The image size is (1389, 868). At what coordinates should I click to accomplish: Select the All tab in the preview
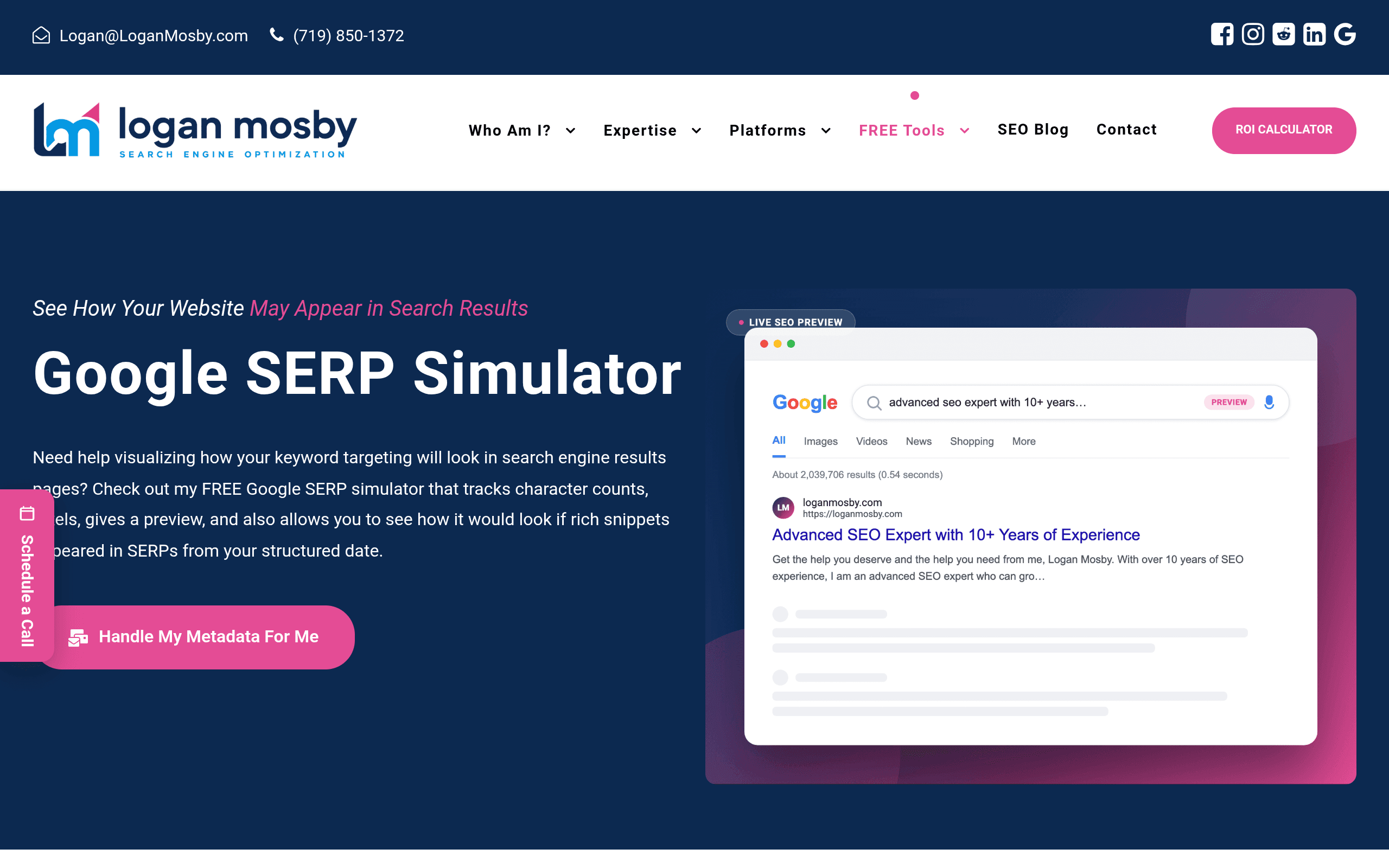pos(779,441)
